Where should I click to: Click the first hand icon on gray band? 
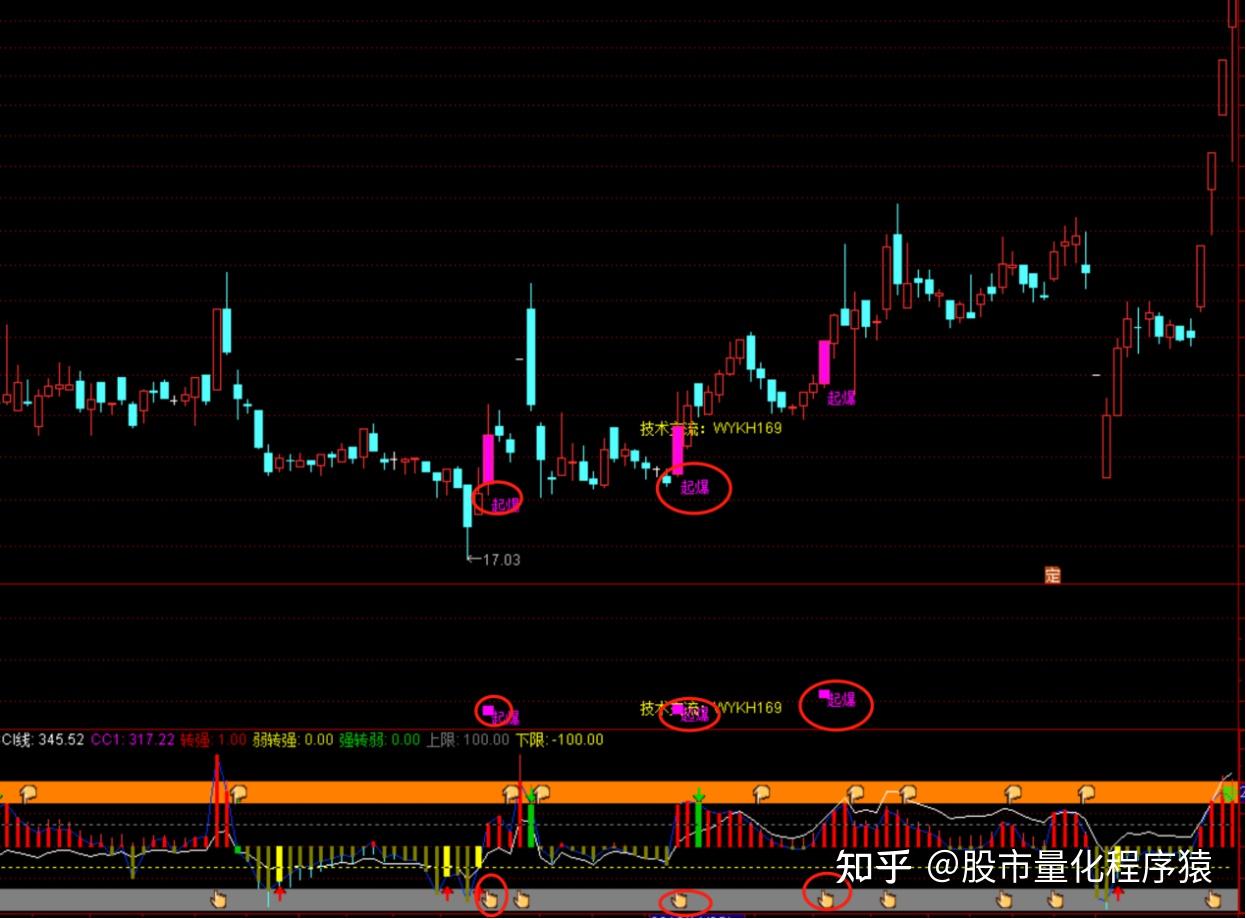coord(219,899)
